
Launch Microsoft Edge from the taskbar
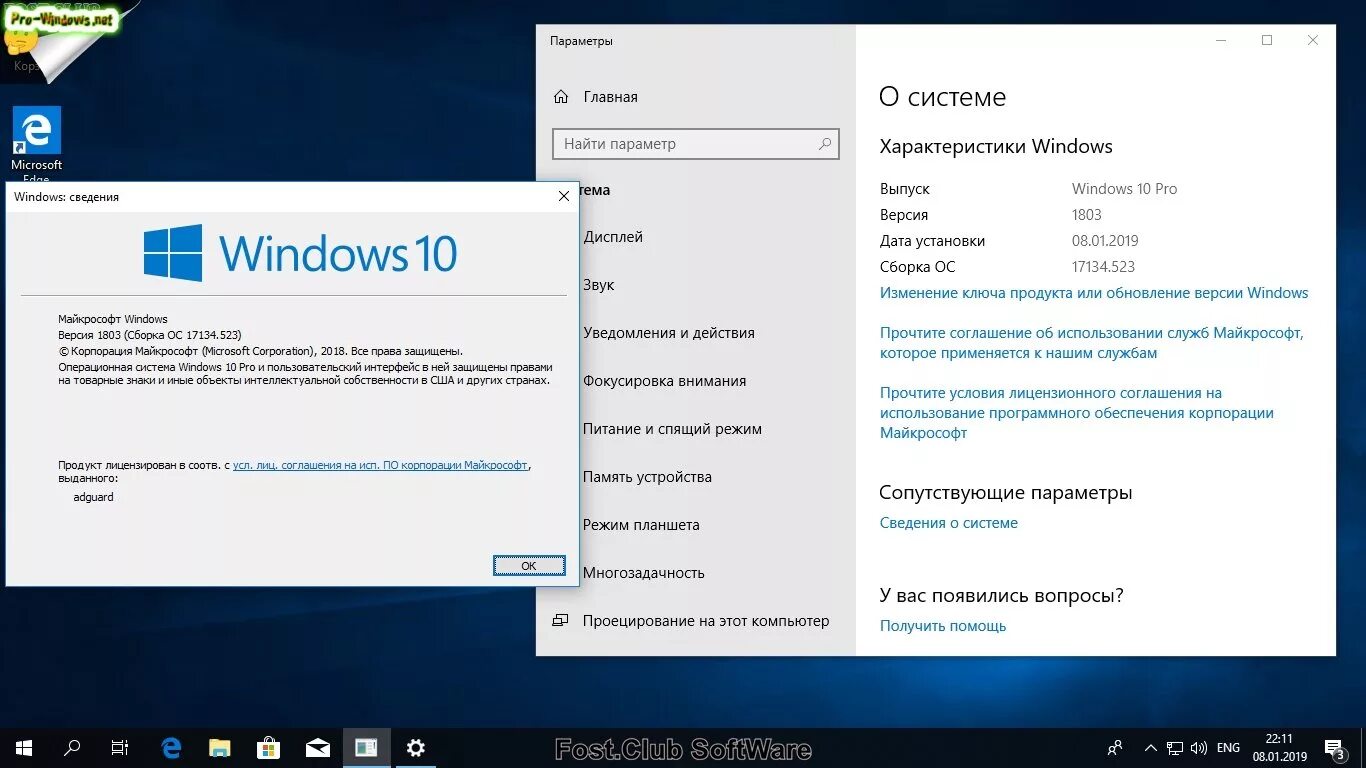pyautogui.click(x=171, y=747)
